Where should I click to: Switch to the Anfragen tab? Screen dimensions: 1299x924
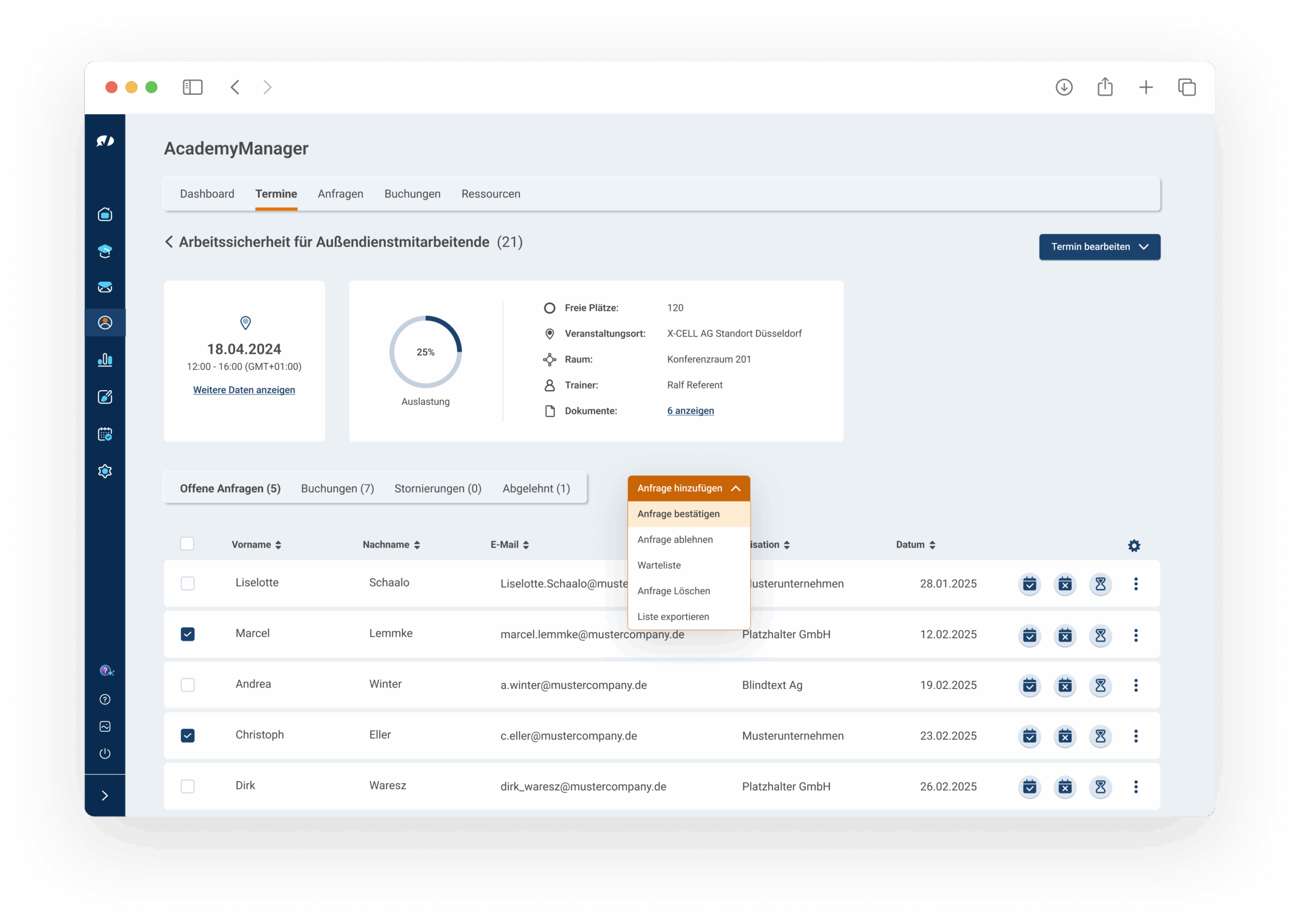[x=340, y=194]
